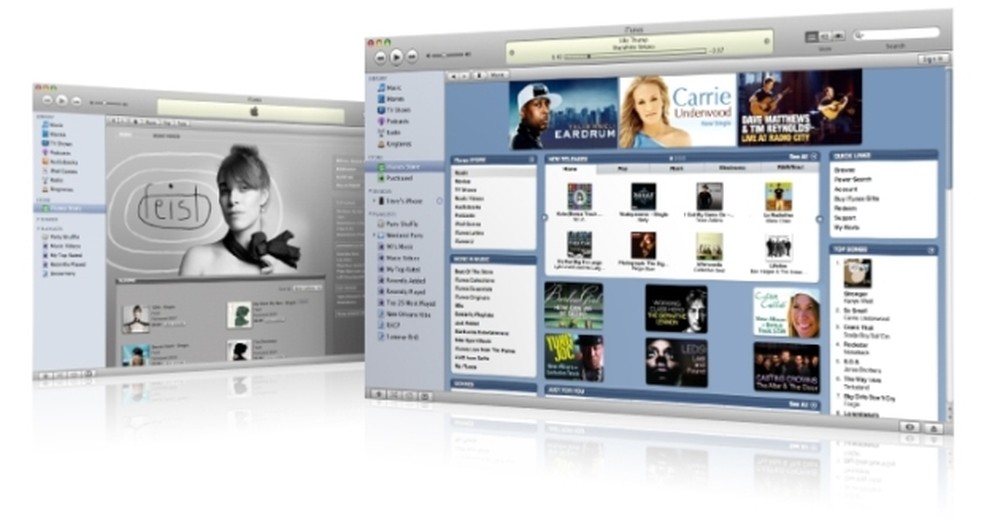984x524 pixels.
Task: Click repeat button in bottom bar
Action: click(x=410, y=396)
